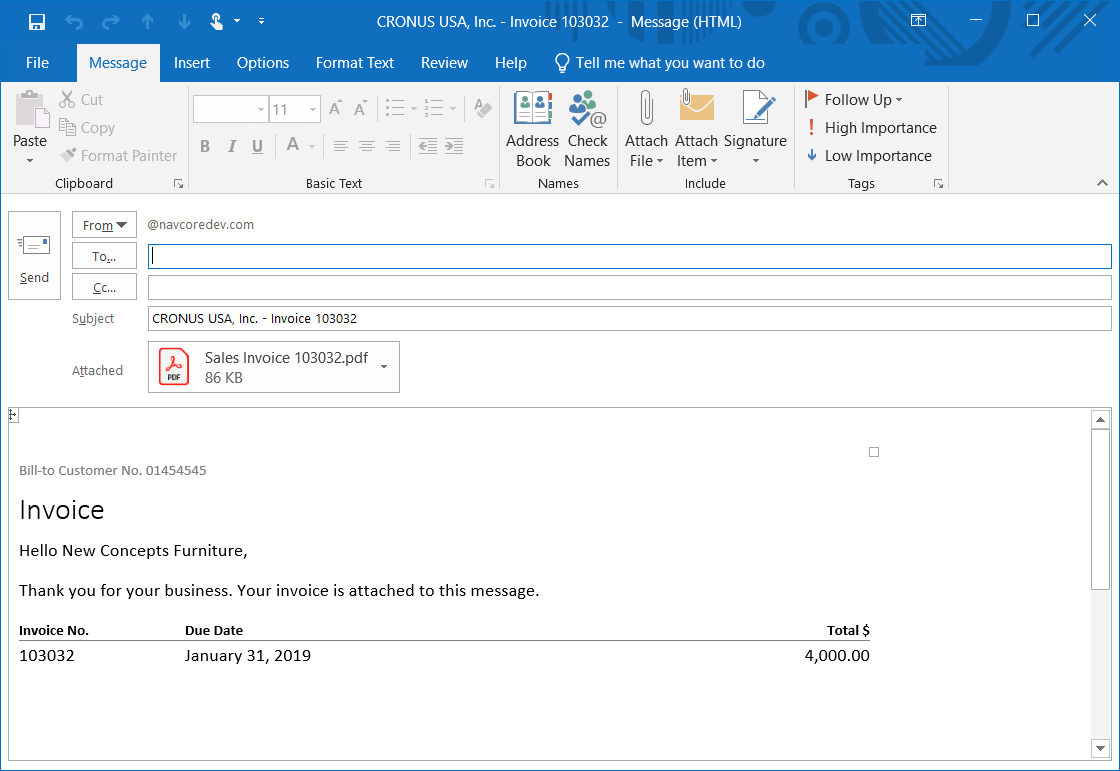Click the Save icon in title bar
Image resolution: width=1120 pixels, height=771 pixels.
[37, 21]
